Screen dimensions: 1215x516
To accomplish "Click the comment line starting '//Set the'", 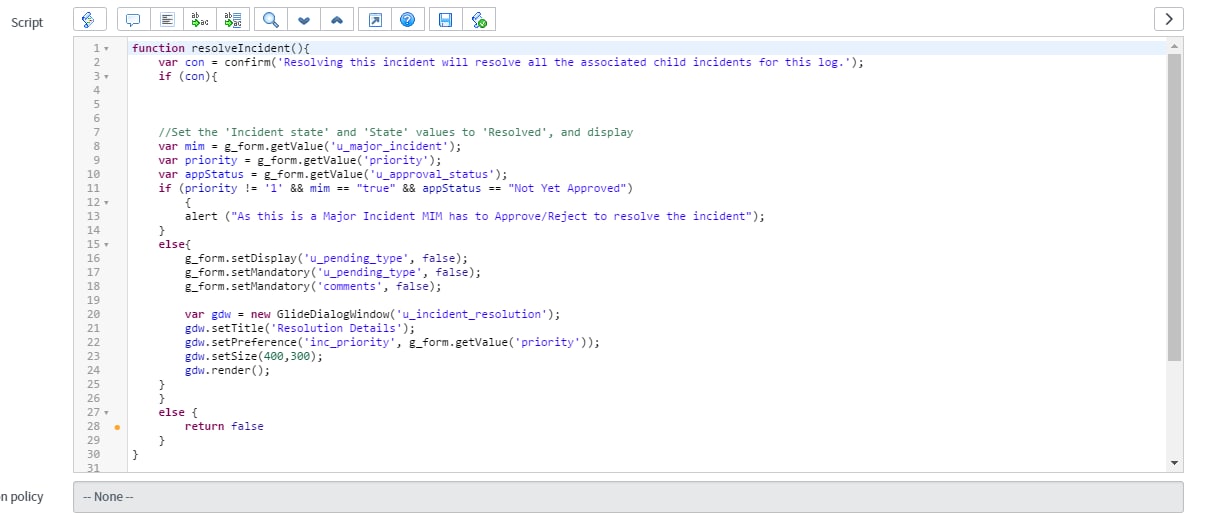I will (396, 132).
